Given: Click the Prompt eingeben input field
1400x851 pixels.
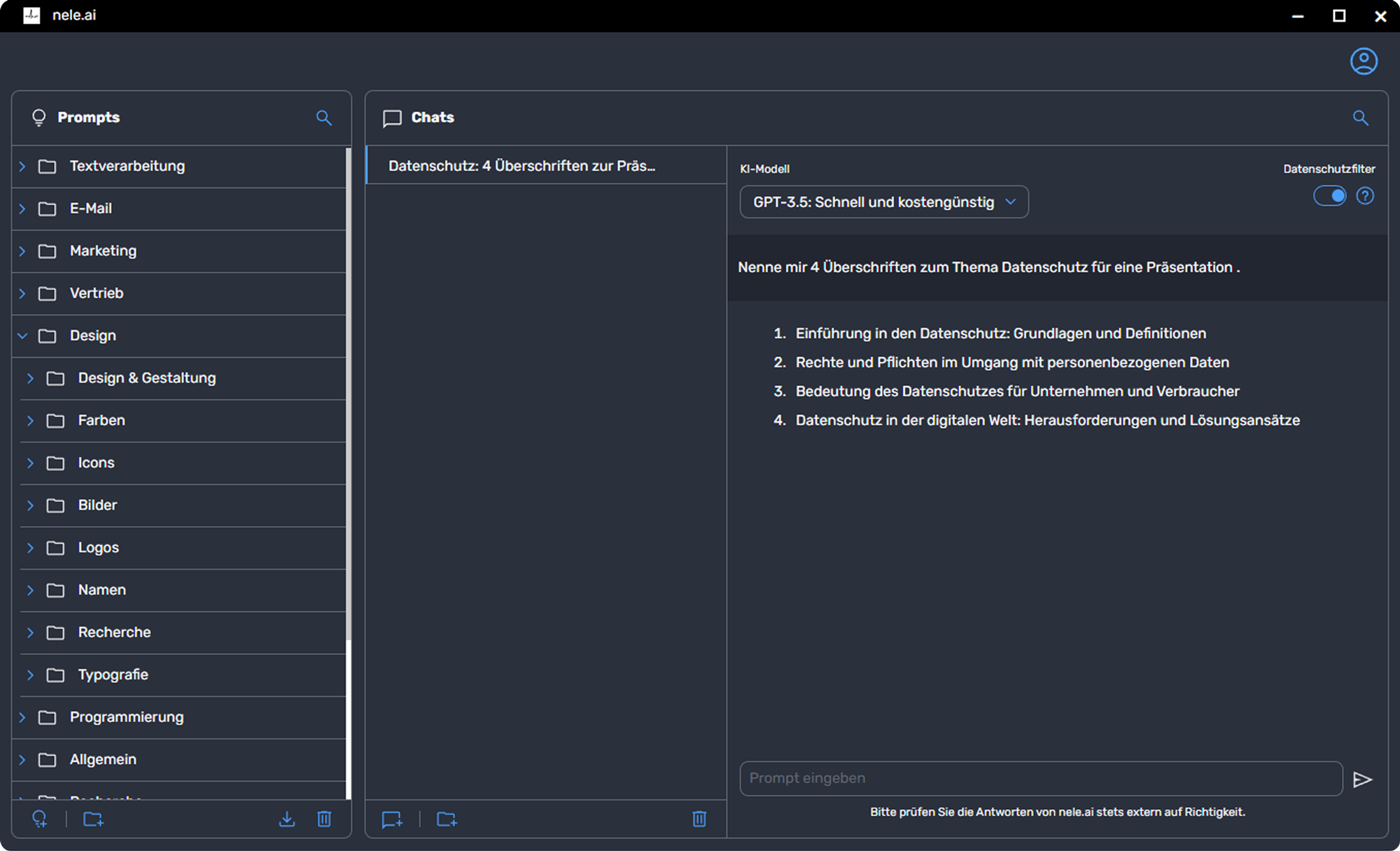Looking at the screenshot, I should (x=1040, y=778).
